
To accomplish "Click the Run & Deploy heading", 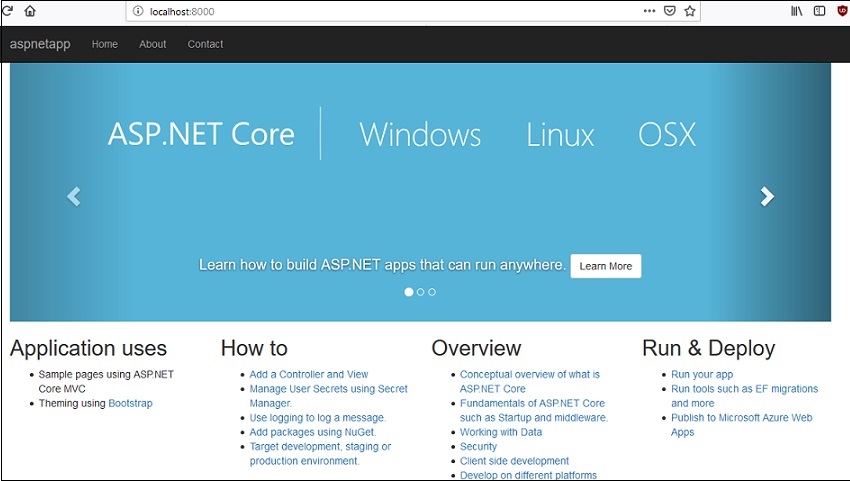I will [709, 348].
